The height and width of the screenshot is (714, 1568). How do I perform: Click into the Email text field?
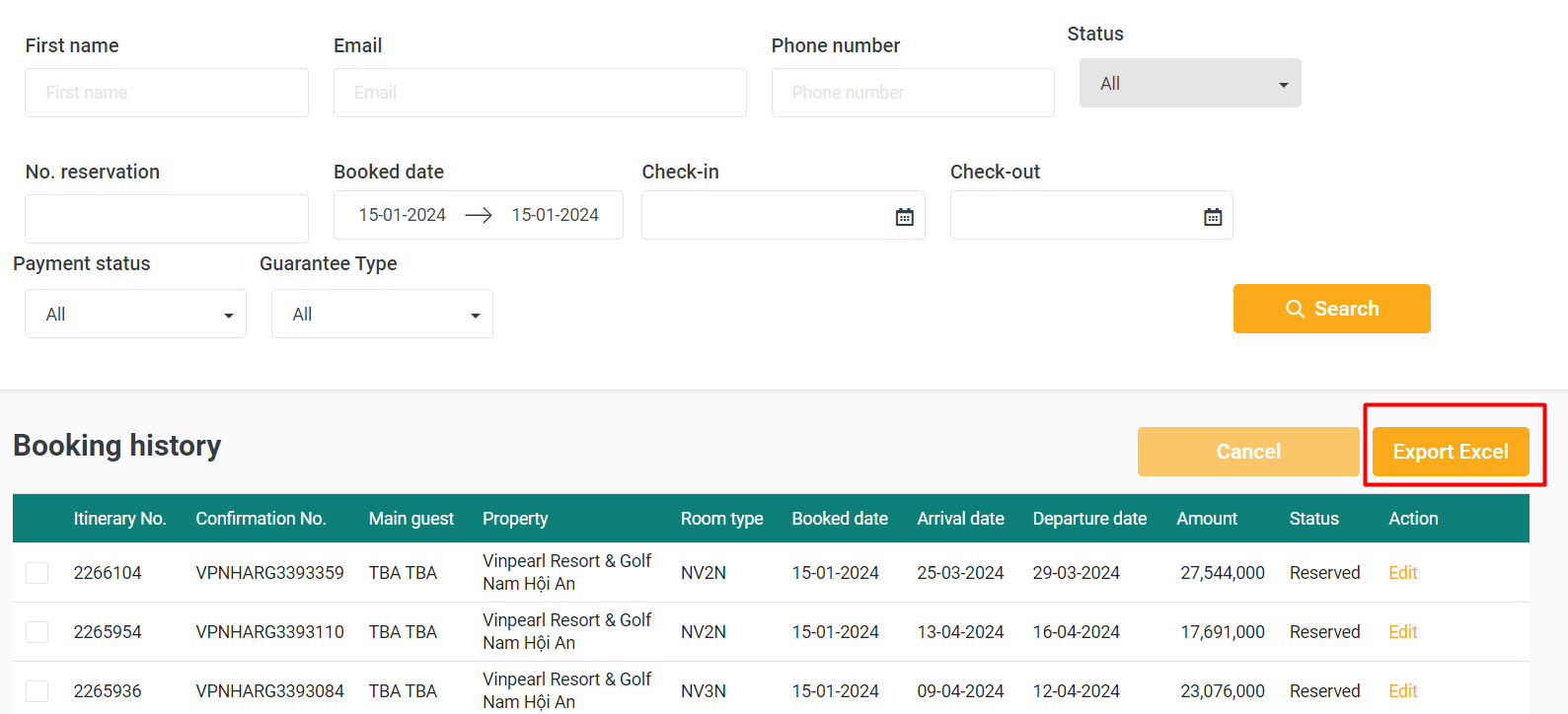tap(540, 93)
